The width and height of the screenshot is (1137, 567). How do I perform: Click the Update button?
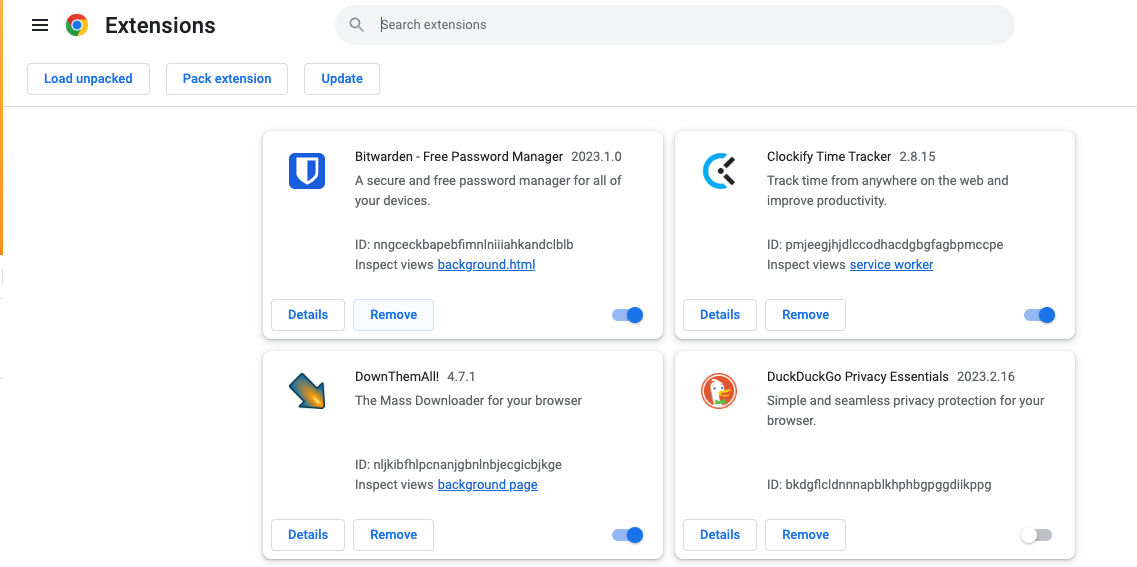coord(342,78)
